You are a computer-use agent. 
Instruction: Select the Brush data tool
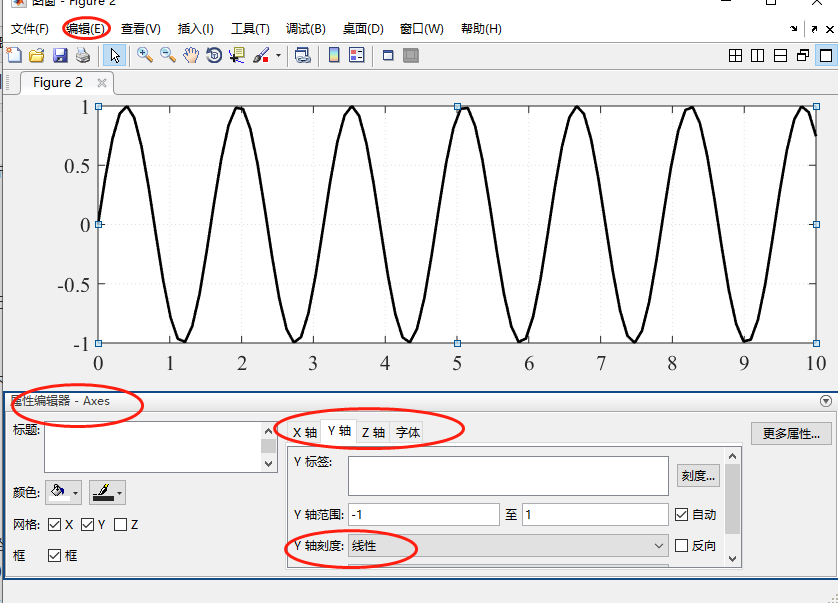[x=261, y=55]
